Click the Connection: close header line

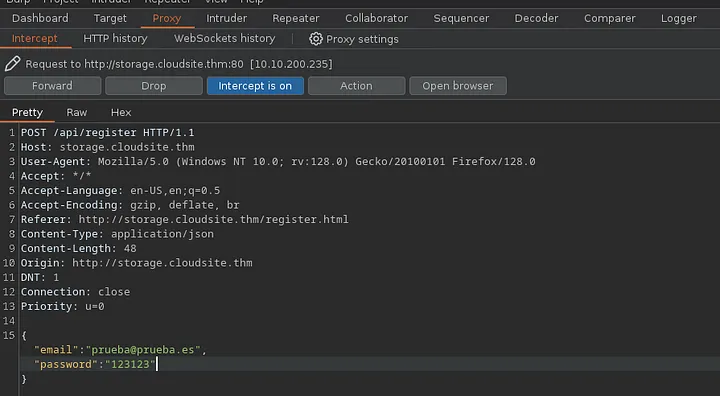(75, 292)
